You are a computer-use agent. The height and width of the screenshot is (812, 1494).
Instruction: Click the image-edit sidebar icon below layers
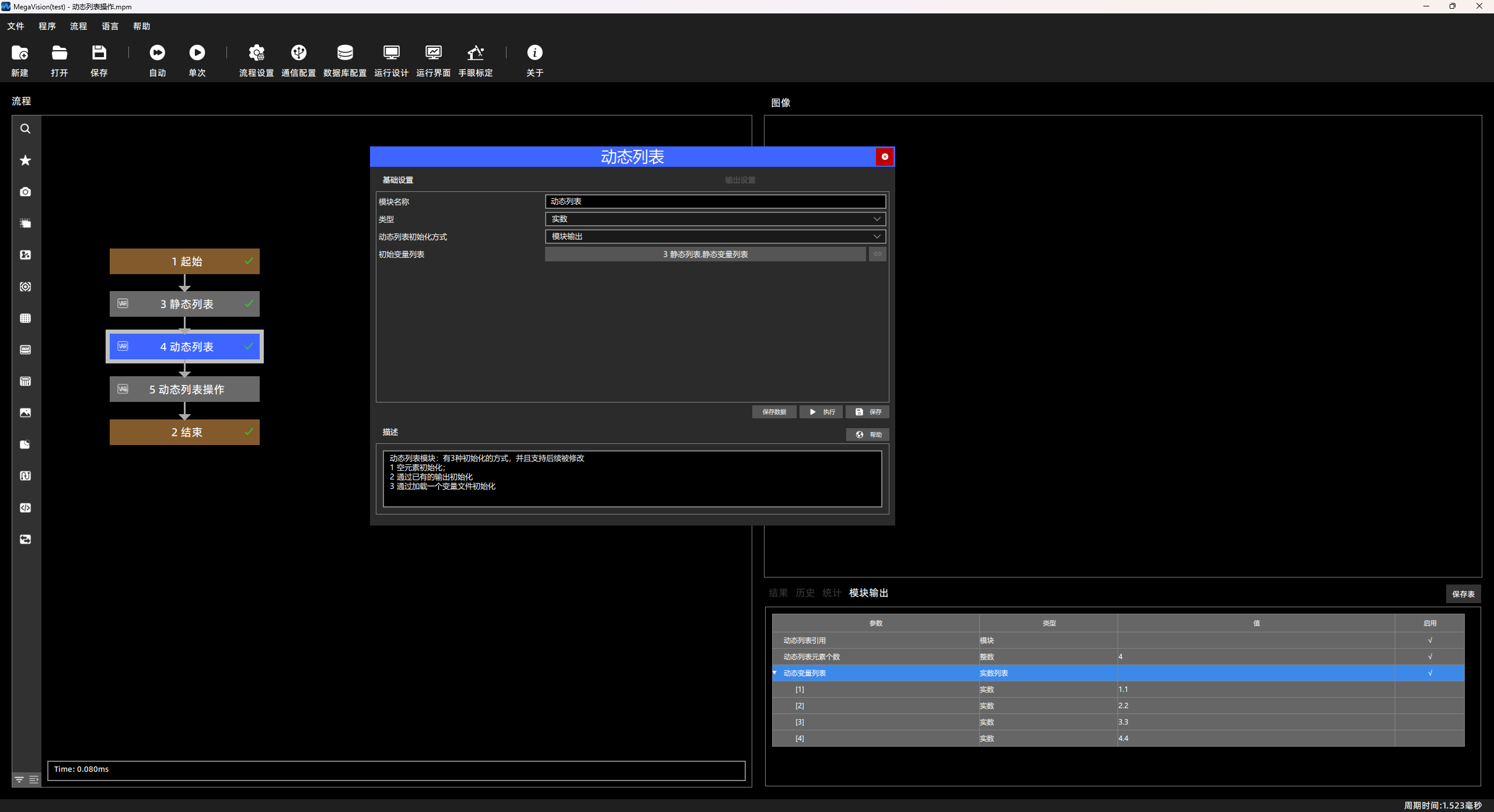point(25,255)
